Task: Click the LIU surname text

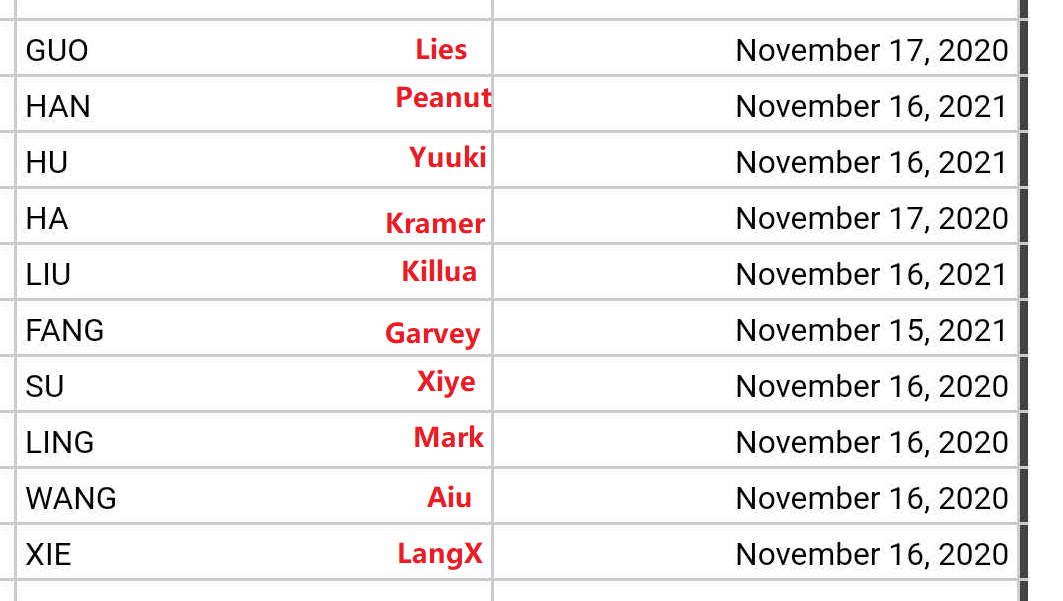Action: click(x=48, y=274)
